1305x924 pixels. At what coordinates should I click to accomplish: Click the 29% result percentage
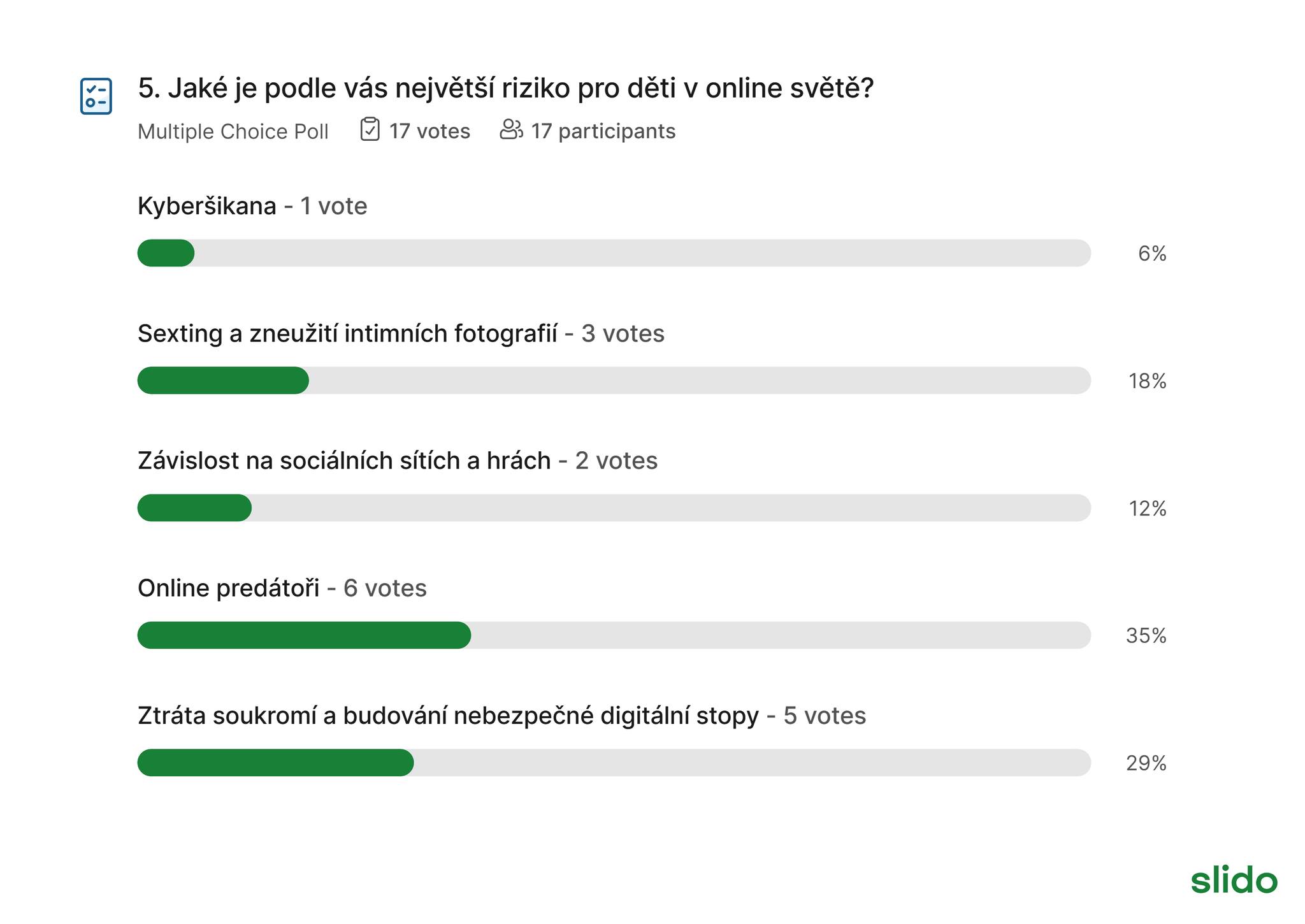(1146, 763)
